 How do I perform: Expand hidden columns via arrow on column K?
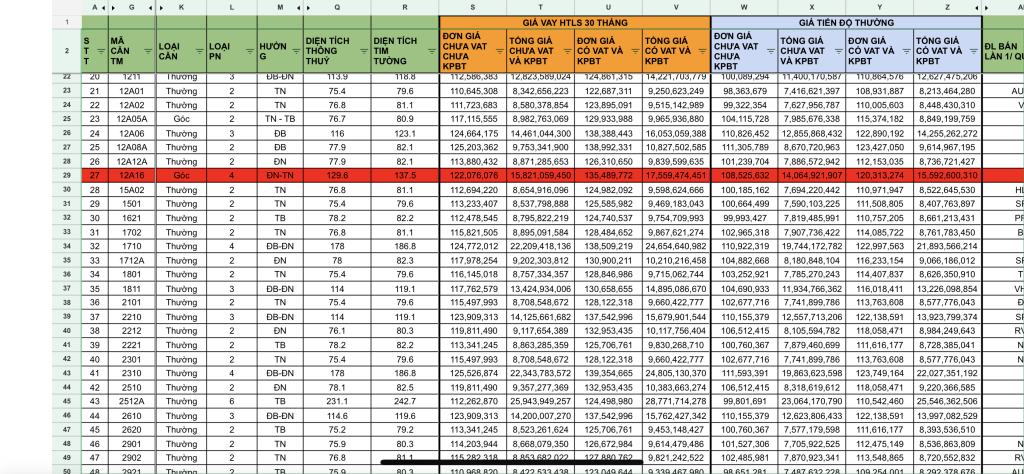pos(161,7)
